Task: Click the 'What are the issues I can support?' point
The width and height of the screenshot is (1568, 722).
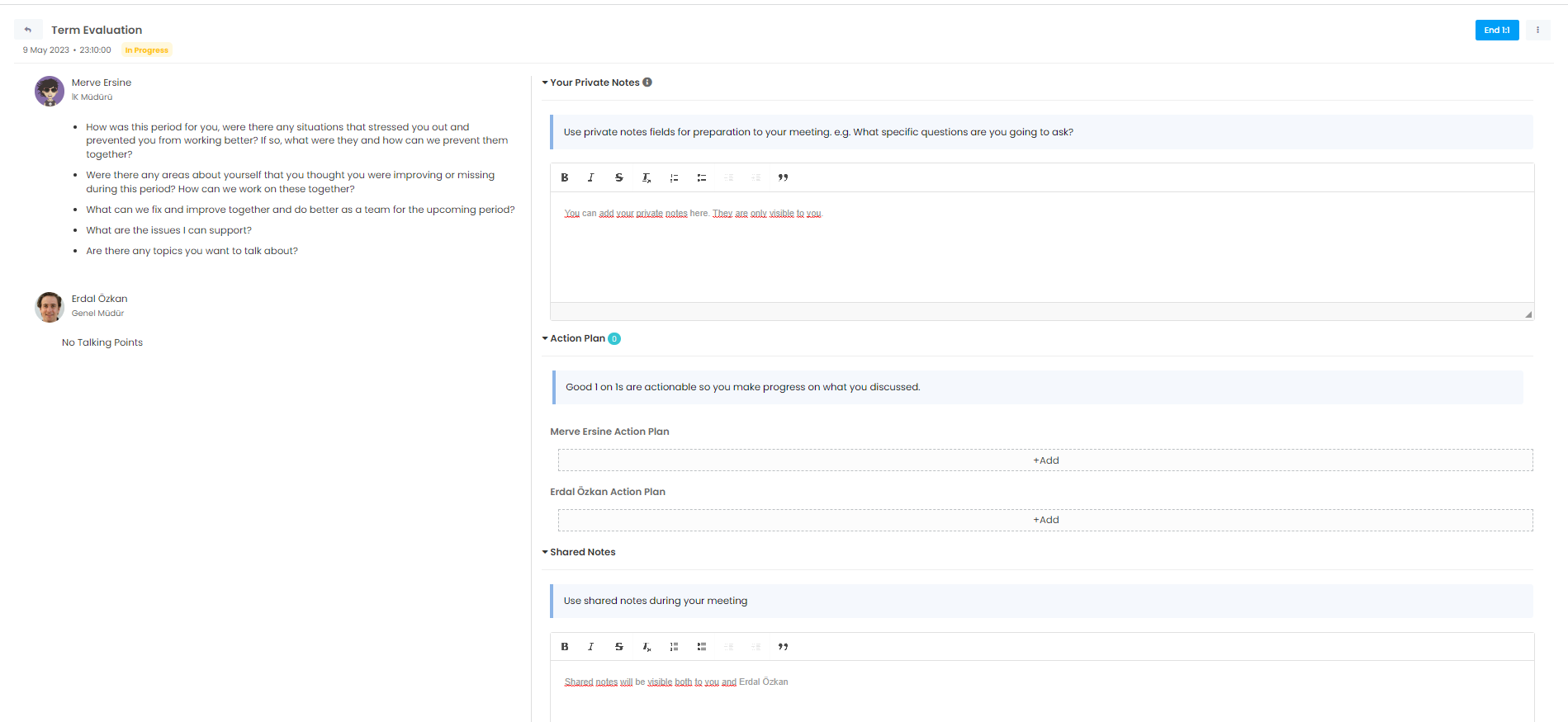Action: [x=169, y=230]
